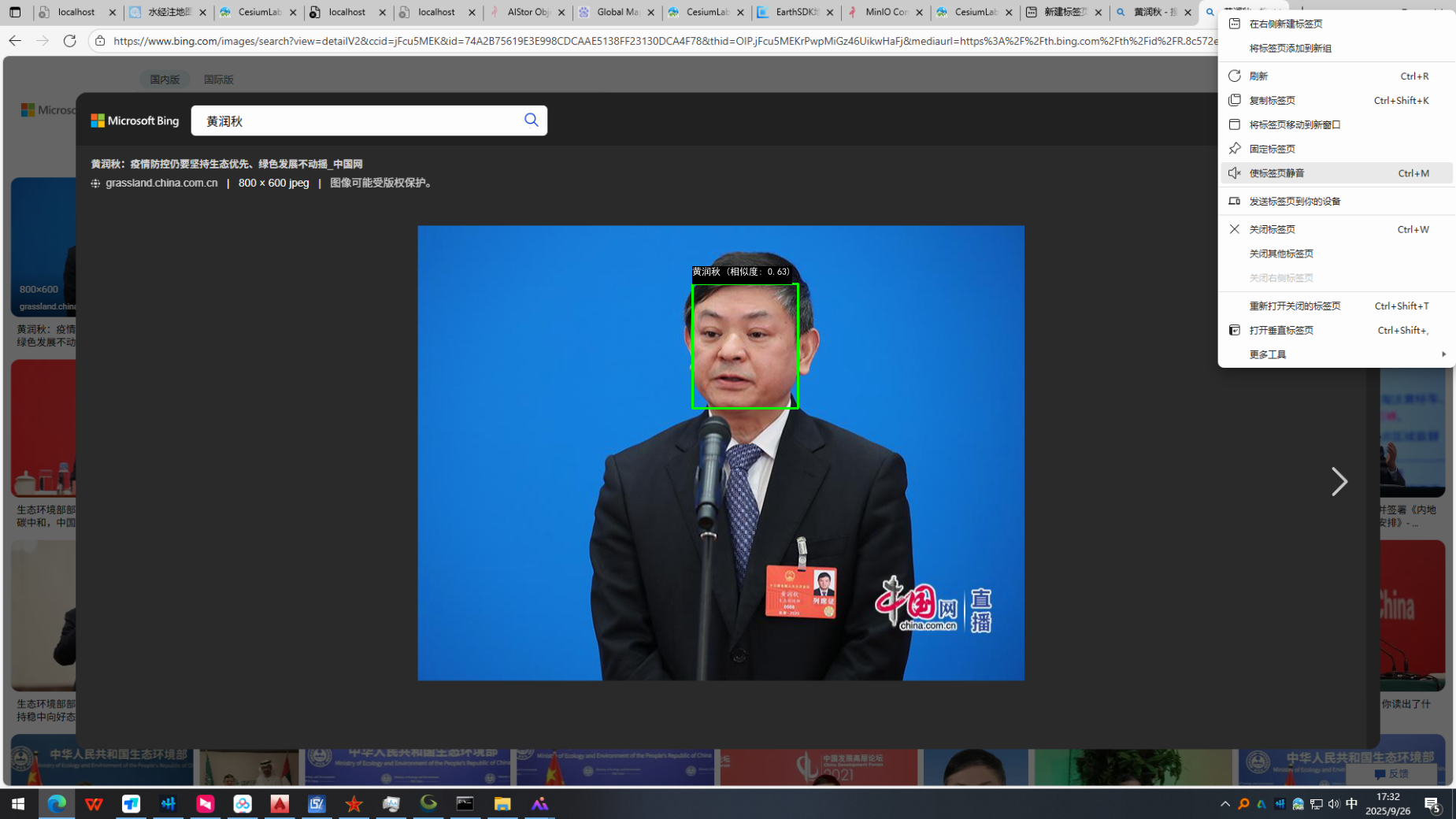Open File Explorer from the taskbar

(502, 803)
